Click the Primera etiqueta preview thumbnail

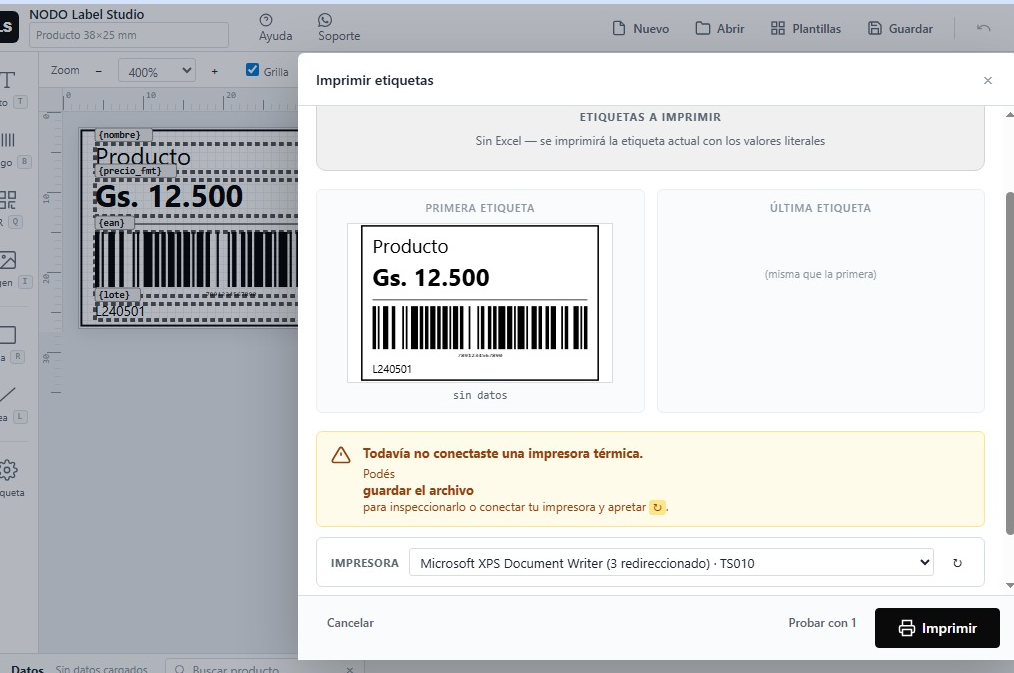(479, 303)
